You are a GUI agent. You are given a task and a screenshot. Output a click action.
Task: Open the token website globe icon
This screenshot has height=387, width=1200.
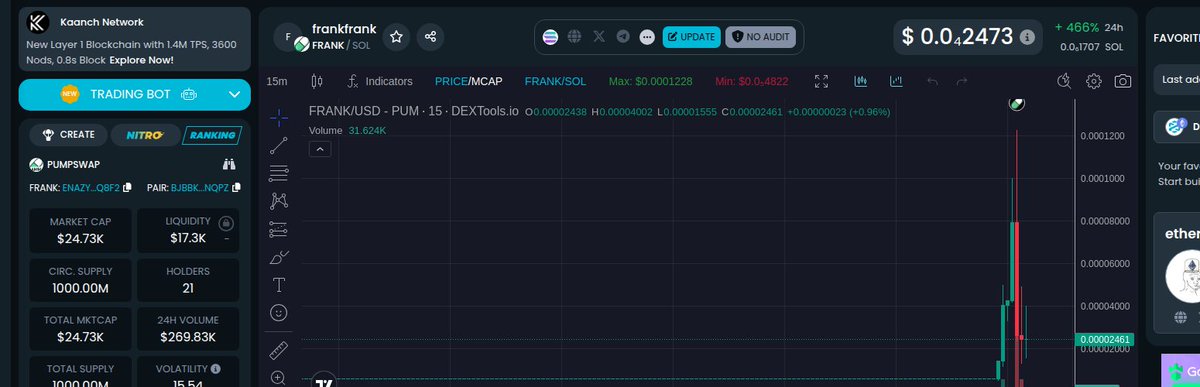[x=574, y=37]
